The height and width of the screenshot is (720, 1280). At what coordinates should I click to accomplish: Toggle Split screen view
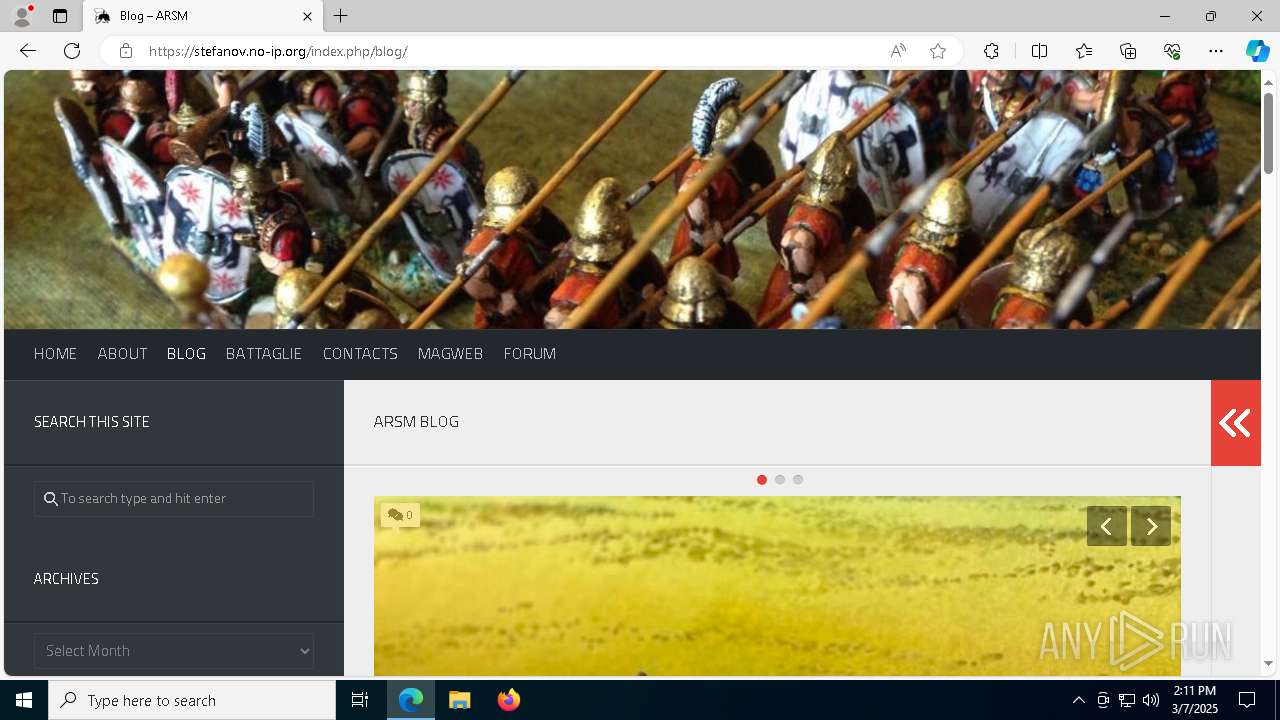(x=1039, y=51)
